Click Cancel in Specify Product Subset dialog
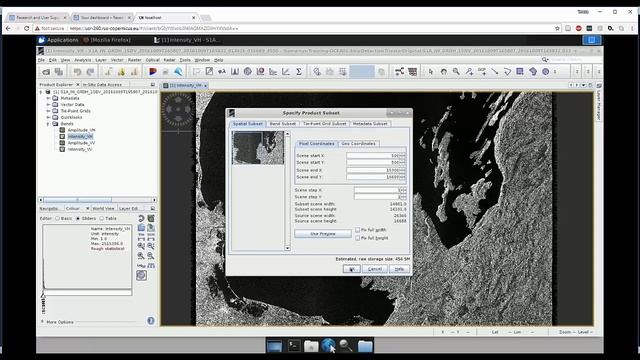The width and height of the screenshot is (640, 360). coord(375,269)
